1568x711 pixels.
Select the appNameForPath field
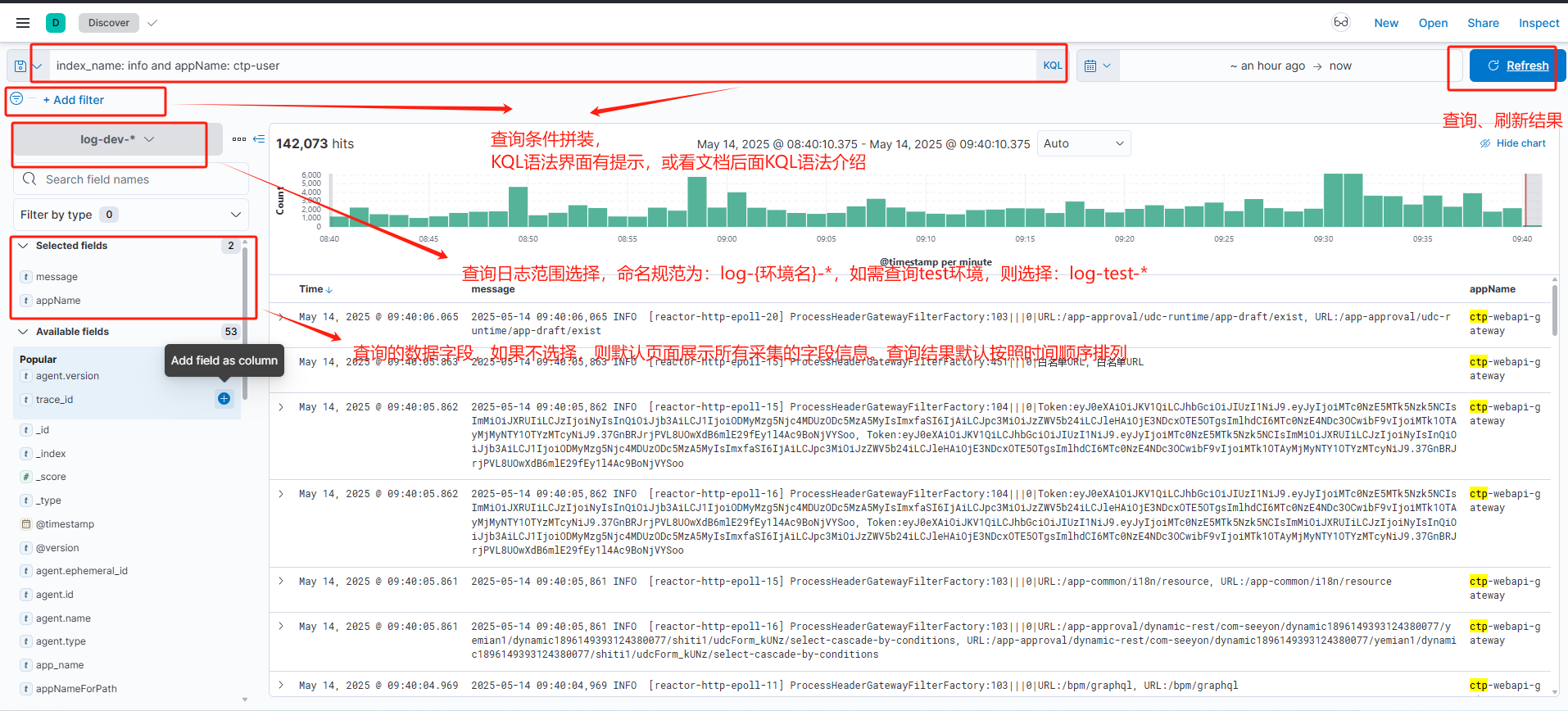(x=76, y=689)
